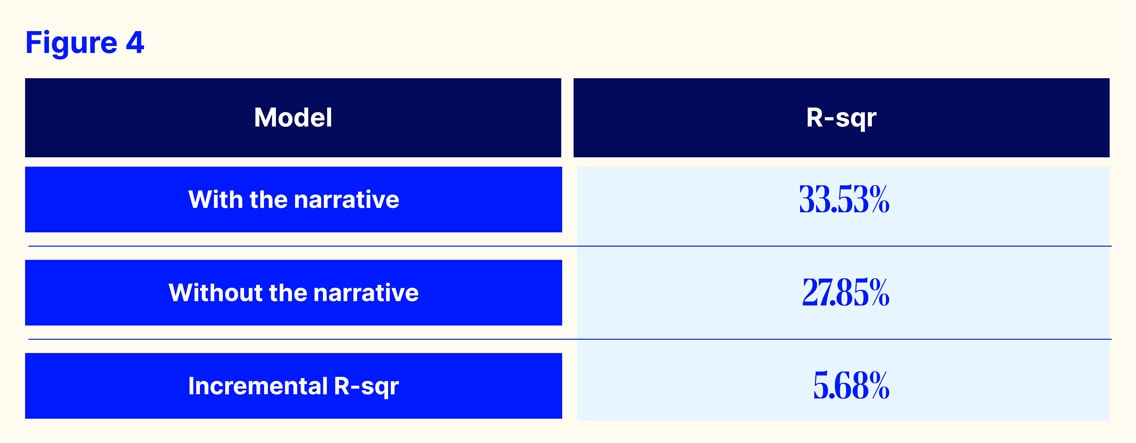The width and height of the screenshot is (1136, 443).
Task: Click the With the narrative row label
Action: (293, 200)
